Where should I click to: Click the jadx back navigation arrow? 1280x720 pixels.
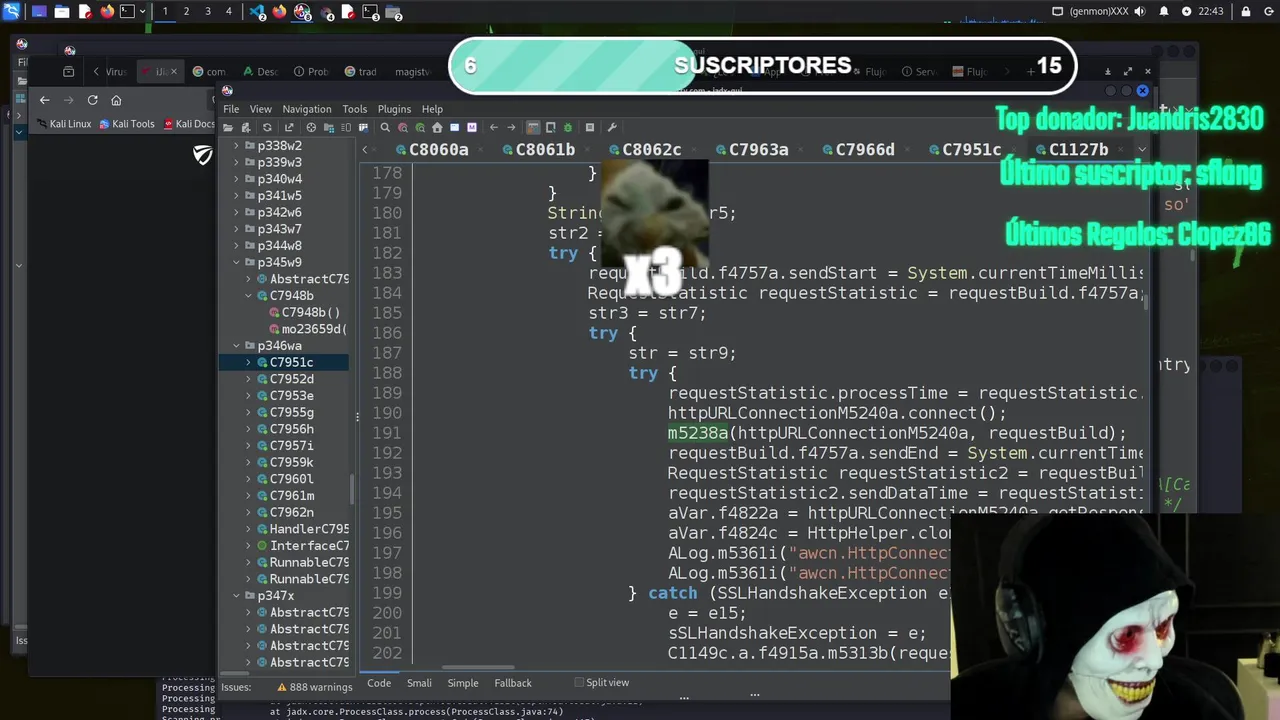click(493, 127)
